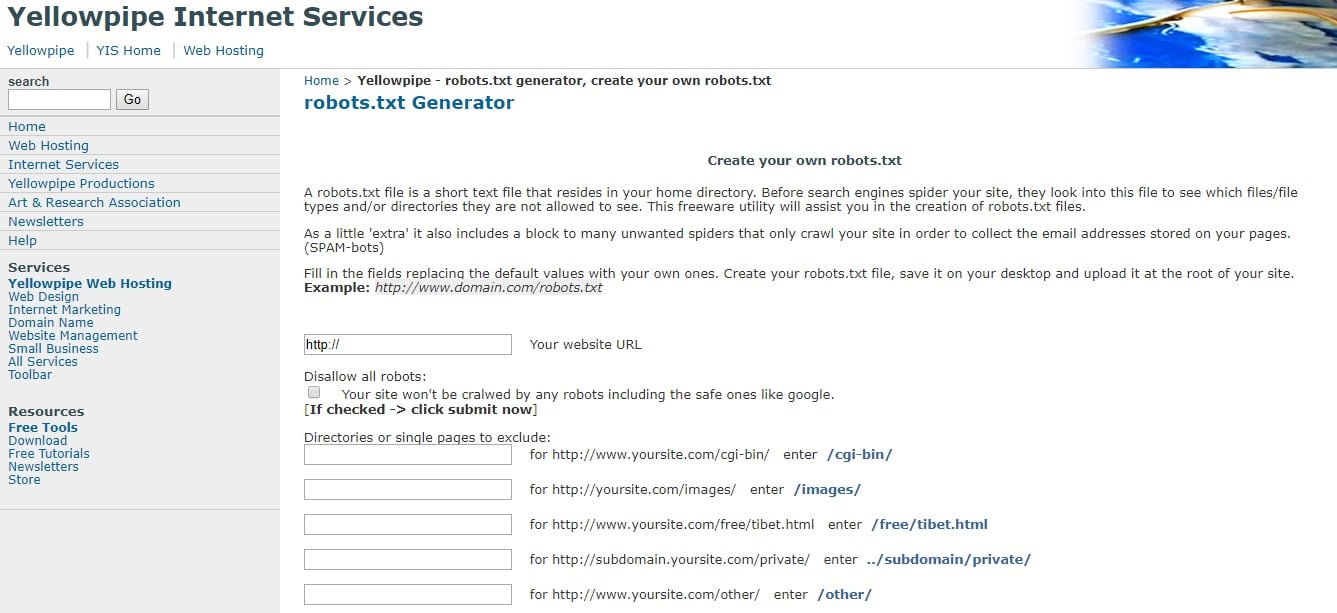Viewport: 1337px width, 613px height.
Task: Click the website URL input field
Action: tap(407, 344)
